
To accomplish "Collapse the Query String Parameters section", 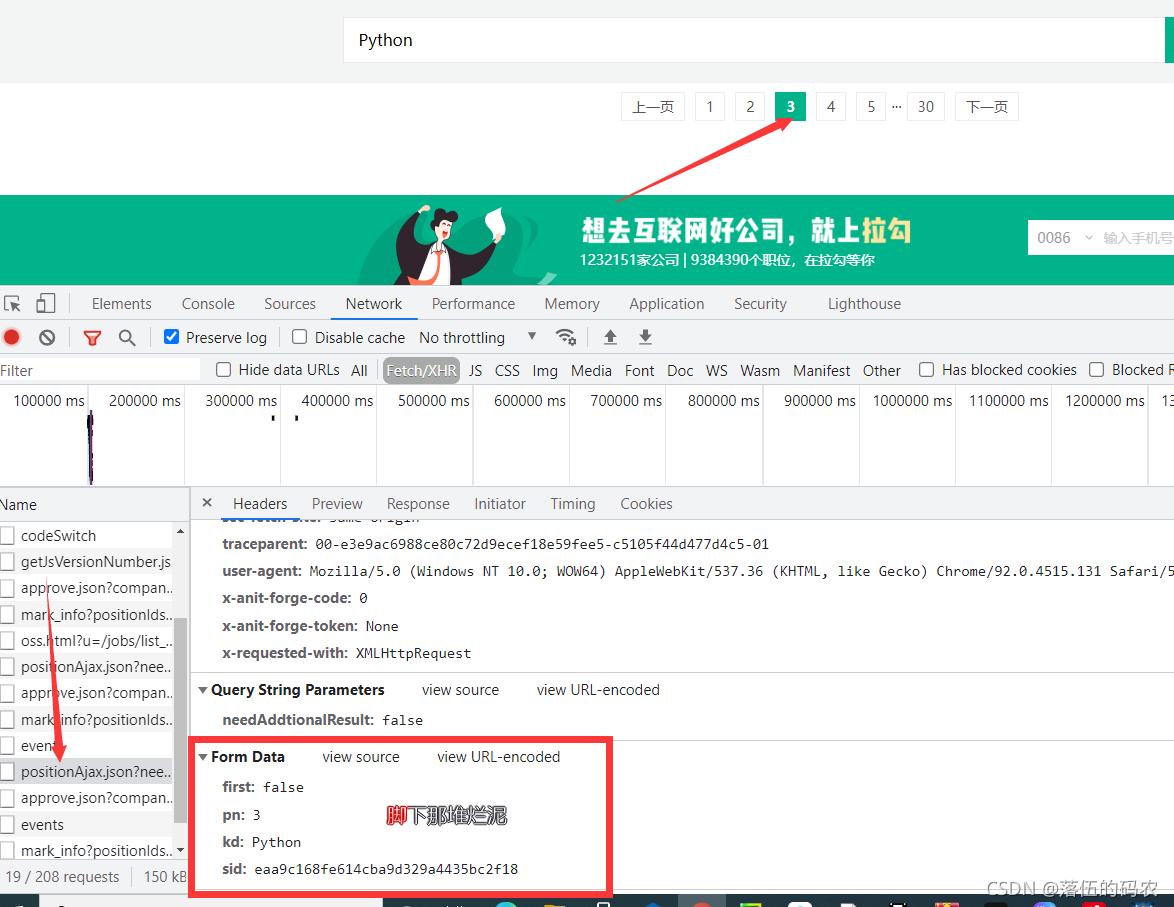I will click(203, 689).
